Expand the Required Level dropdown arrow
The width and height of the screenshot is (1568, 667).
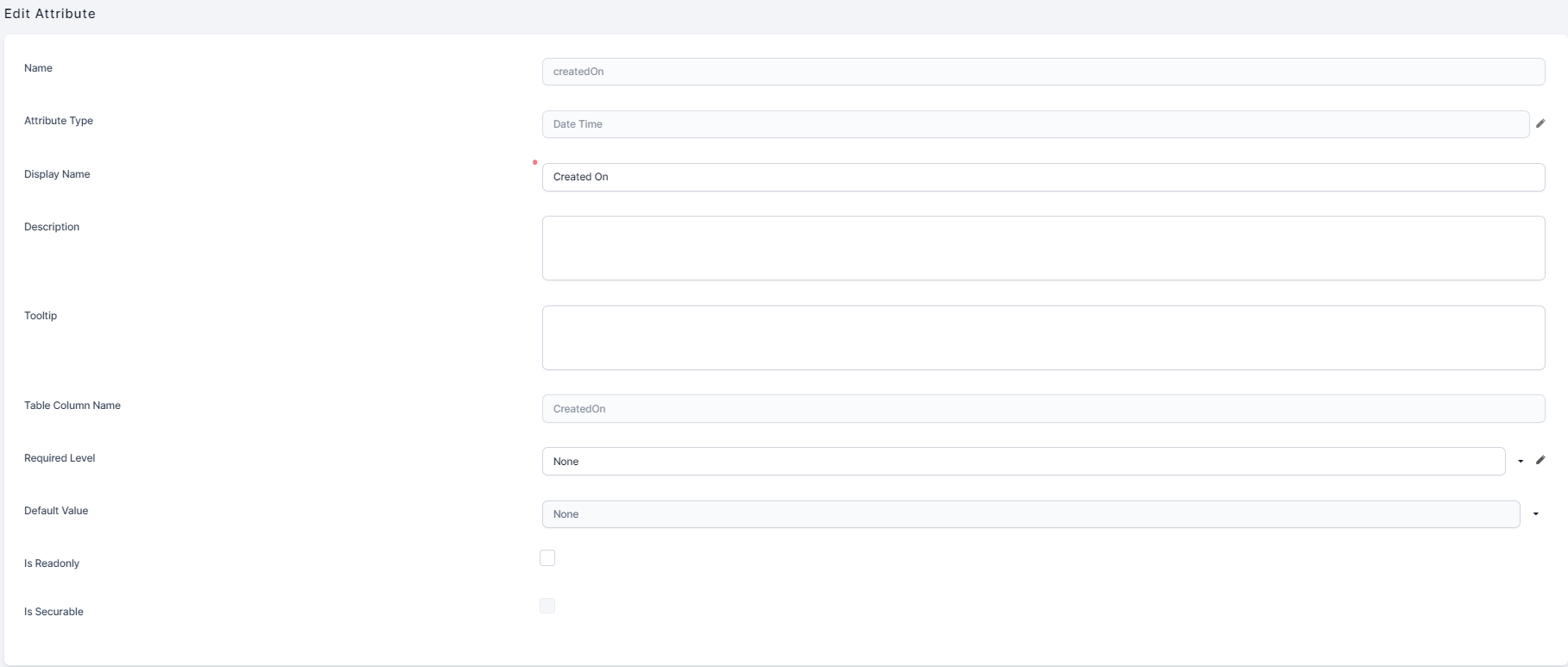[1521, 462]
